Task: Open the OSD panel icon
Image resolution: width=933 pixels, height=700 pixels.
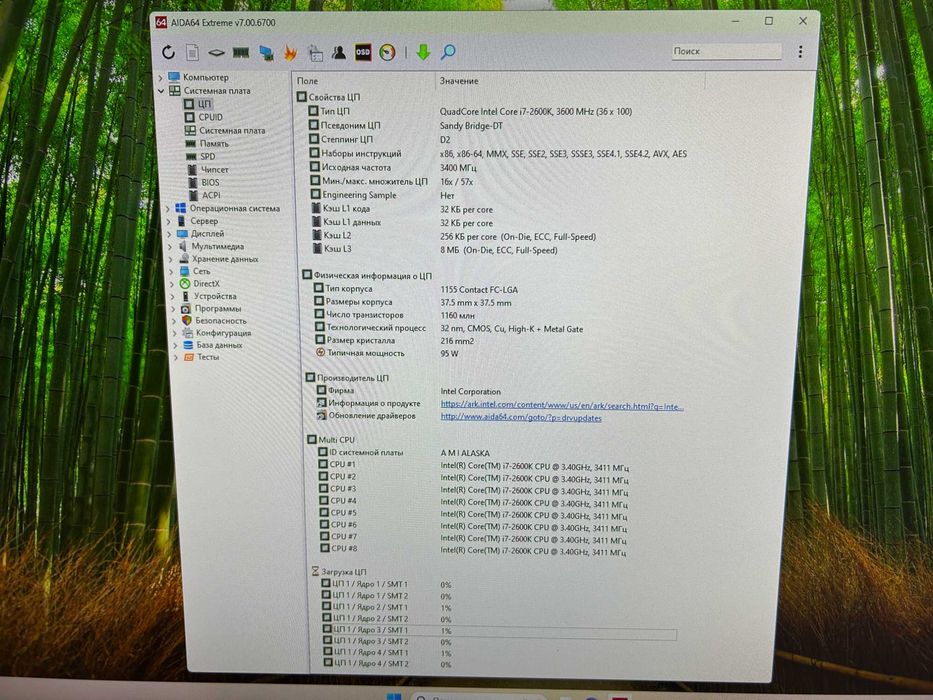Action: pos(363,52)
